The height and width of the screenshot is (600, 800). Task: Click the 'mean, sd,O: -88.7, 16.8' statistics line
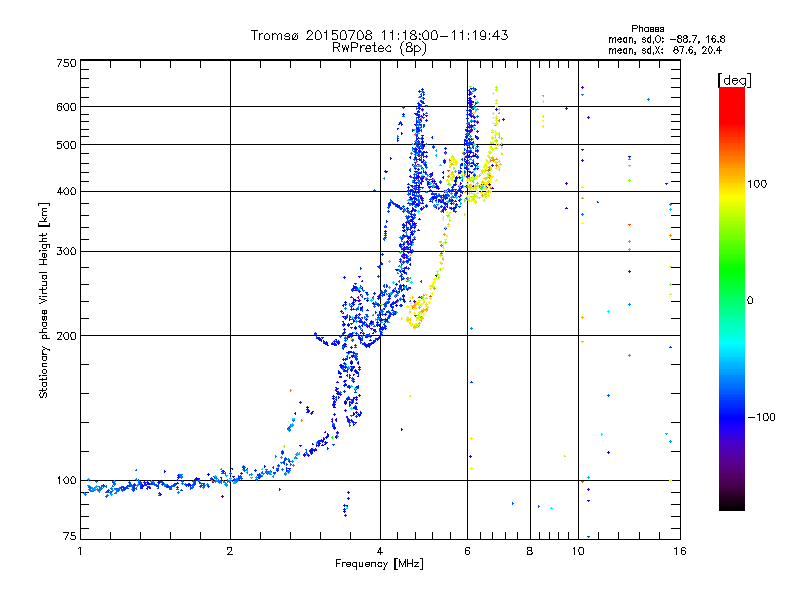coord(666,39)
